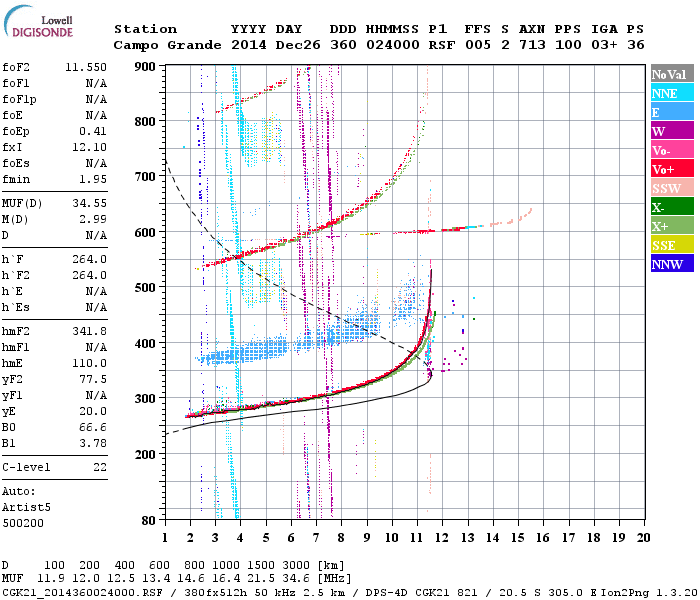Click the D distance value 1500
Viewport: 700px width, 600px height.
pyautogui.click(x=261, y=566)
